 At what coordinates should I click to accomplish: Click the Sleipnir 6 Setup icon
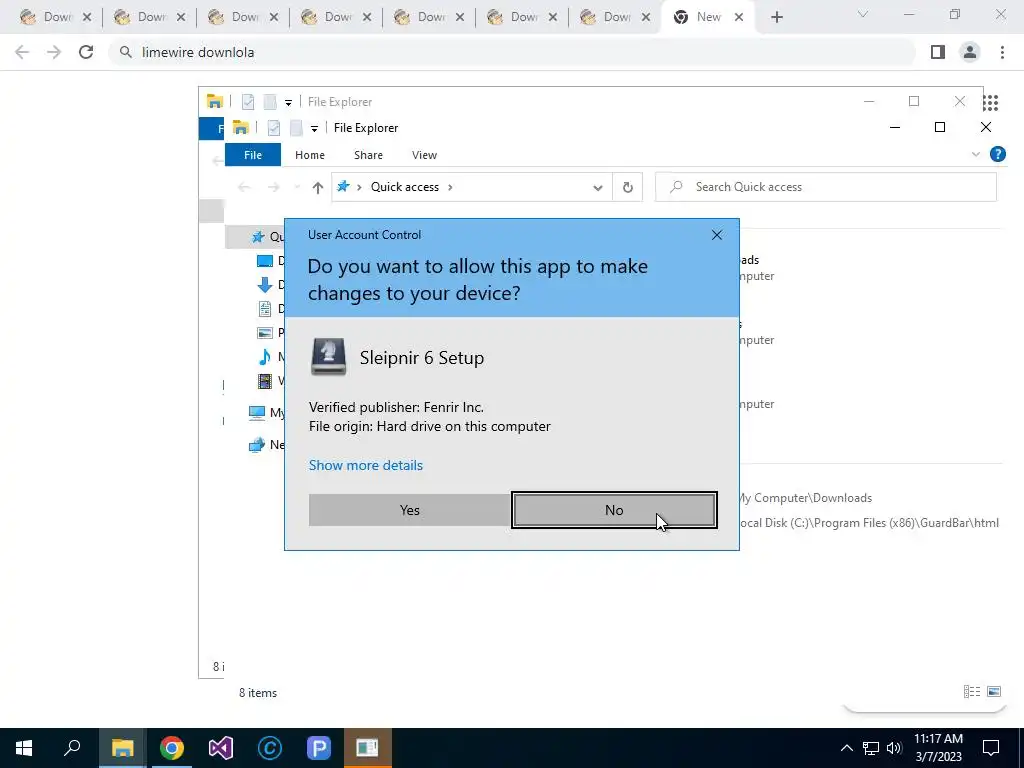pos(328,357)
